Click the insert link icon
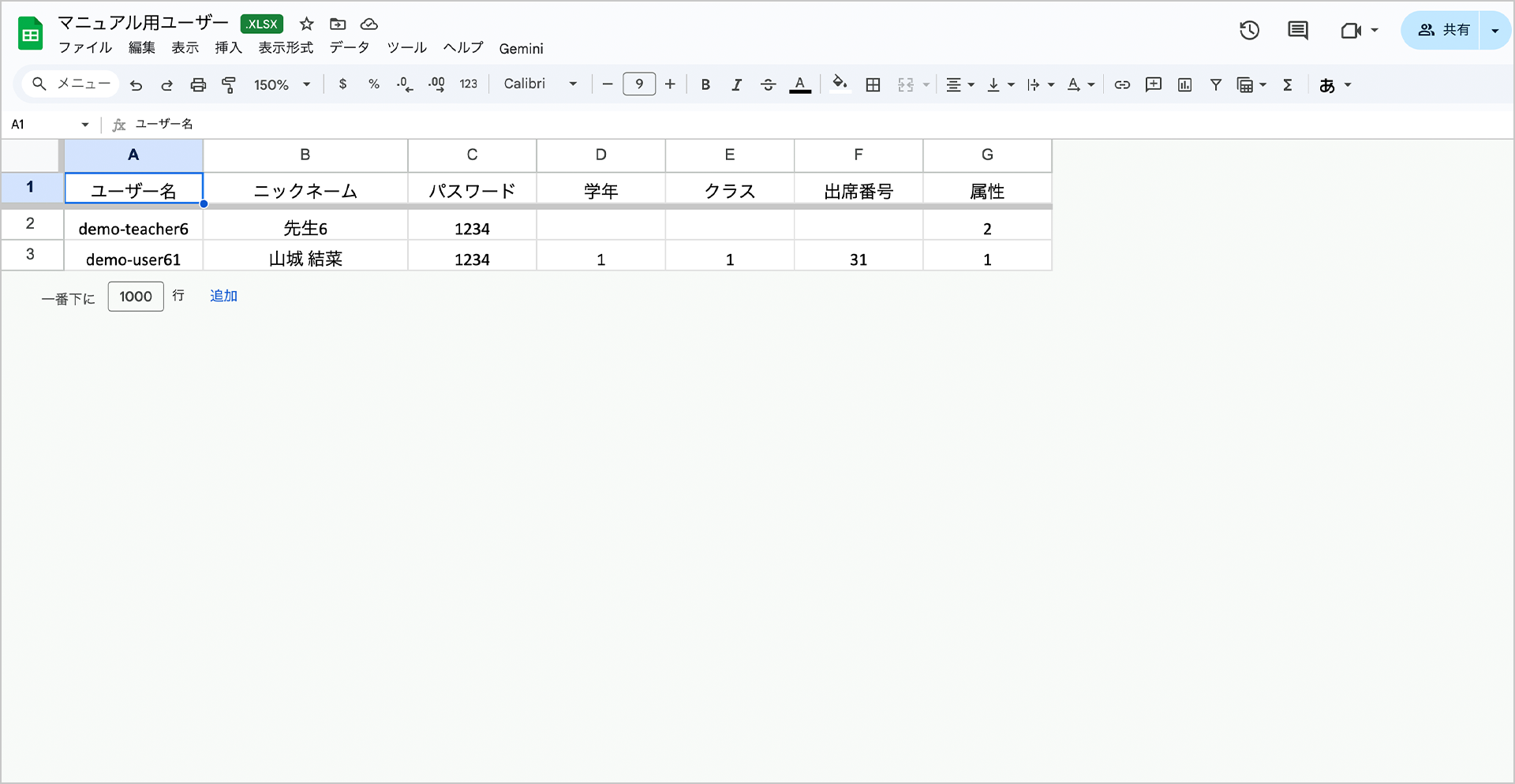The width and height of the screenshot is (1515, 784). [x=1122, y=85]
